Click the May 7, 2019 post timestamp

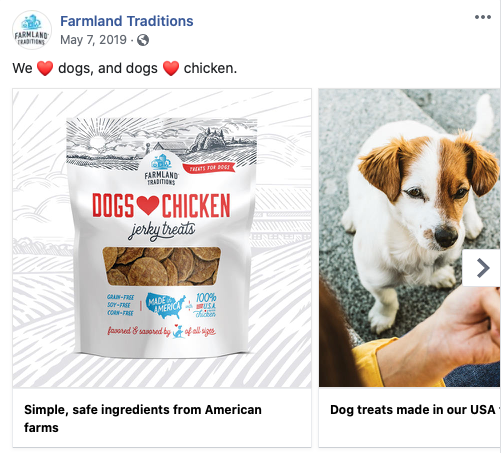point(93,40)
